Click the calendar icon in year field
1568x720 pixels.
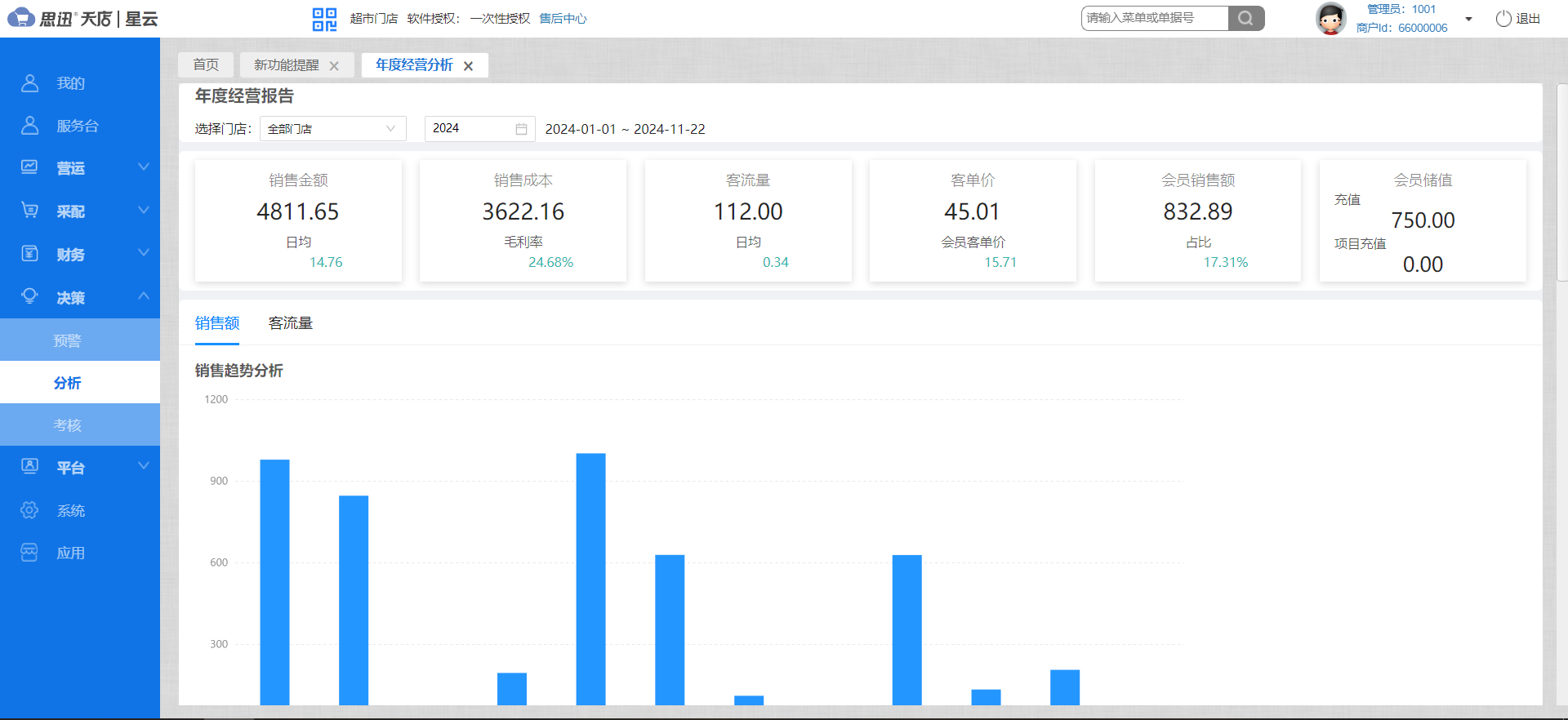pyautogui.click(x=521, y=129)
